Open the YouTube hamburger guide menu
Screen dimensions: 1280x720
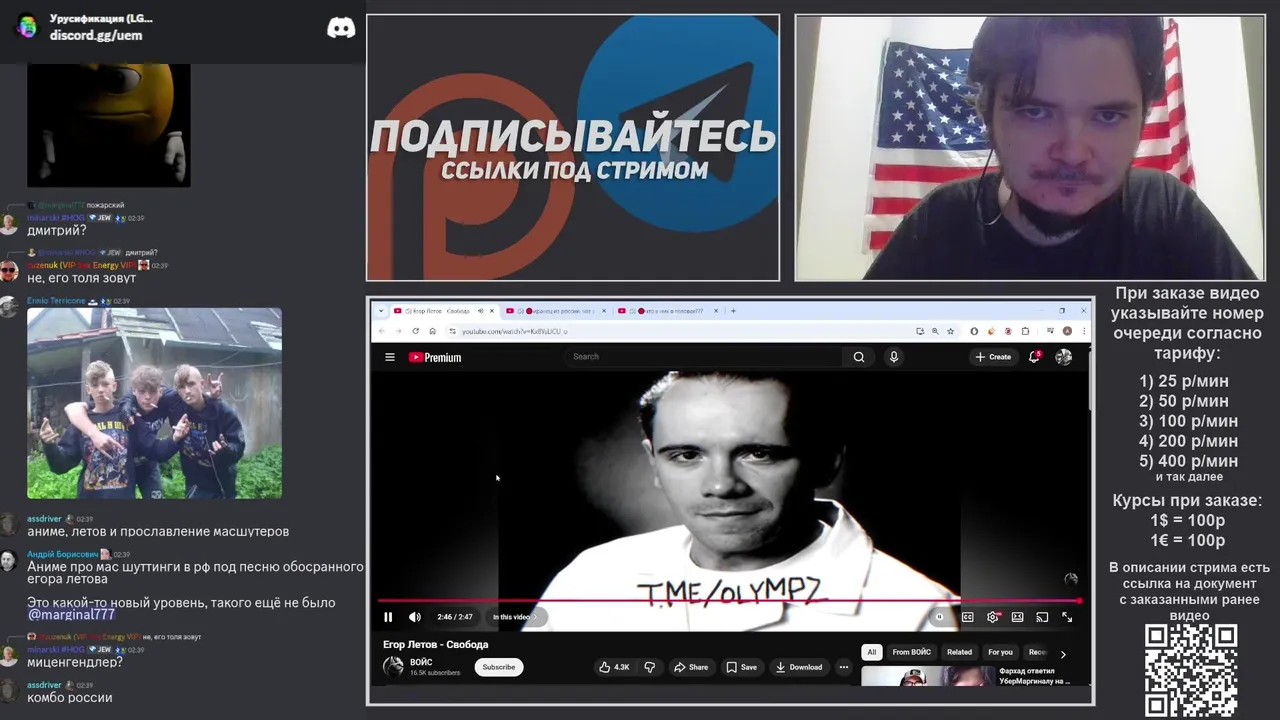coord(390,357)
